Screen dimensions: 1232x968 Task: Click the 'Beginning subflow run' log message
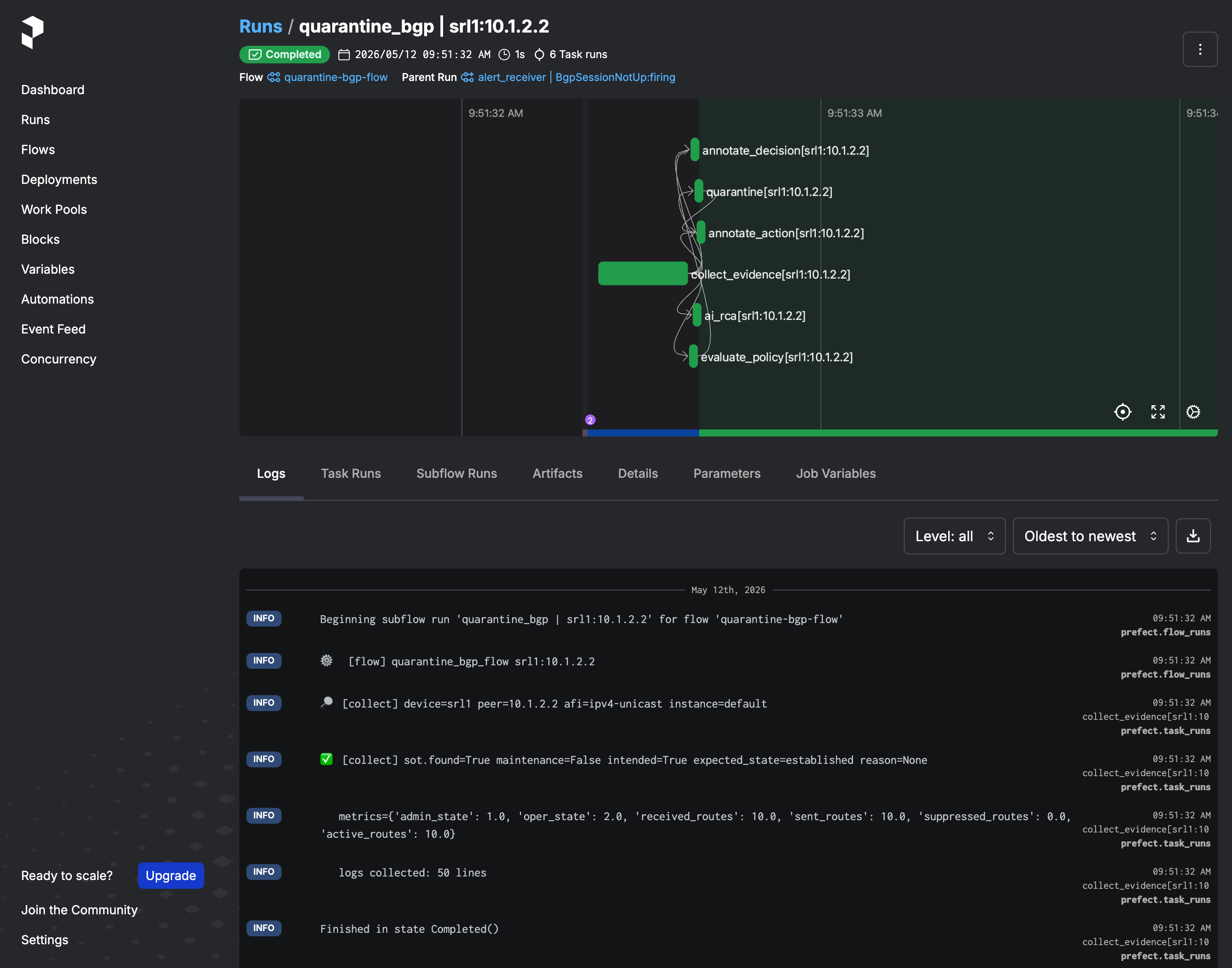coord(581,620)
